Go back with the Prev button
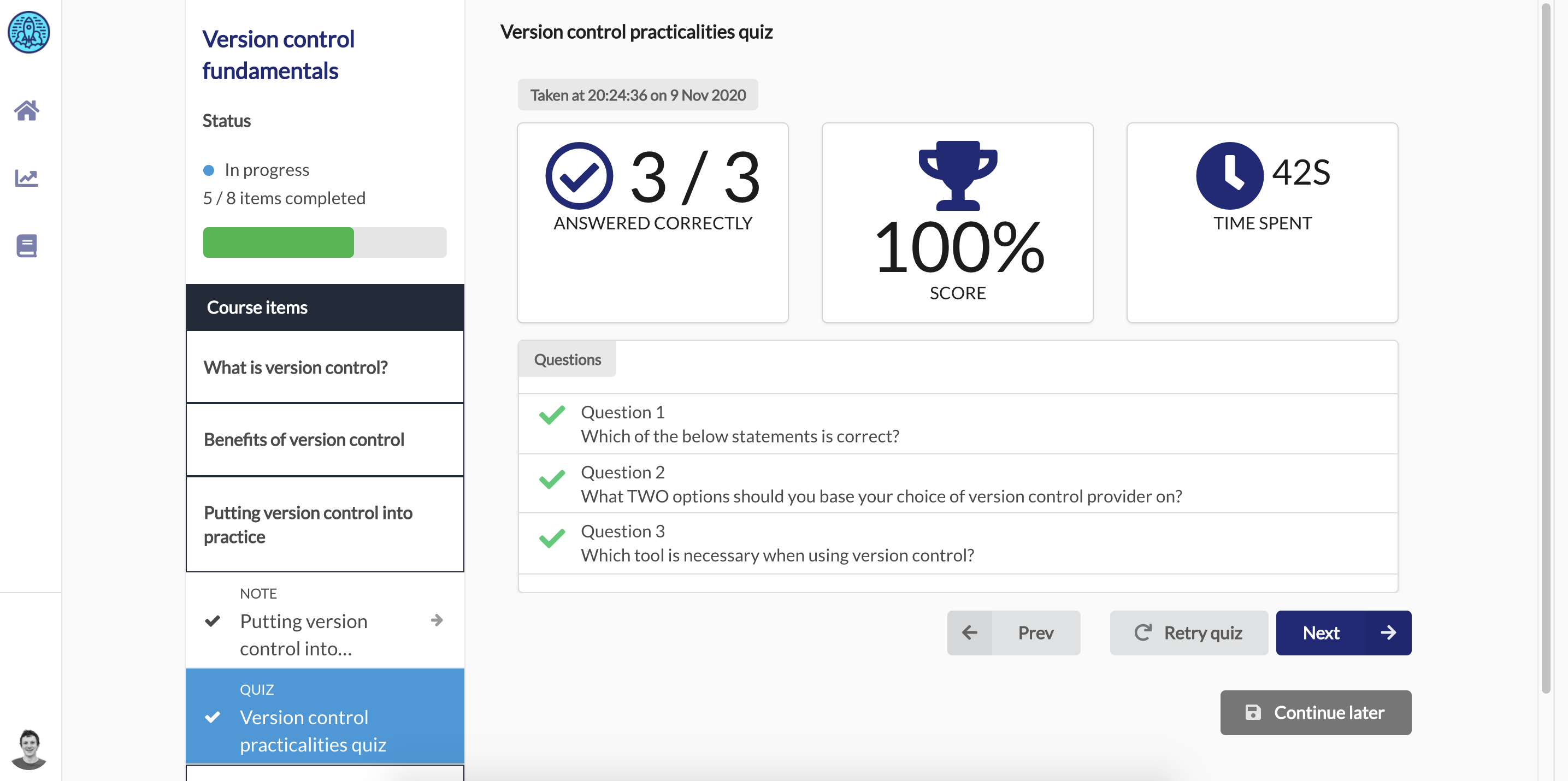1568x781 pixels. 1013,632
